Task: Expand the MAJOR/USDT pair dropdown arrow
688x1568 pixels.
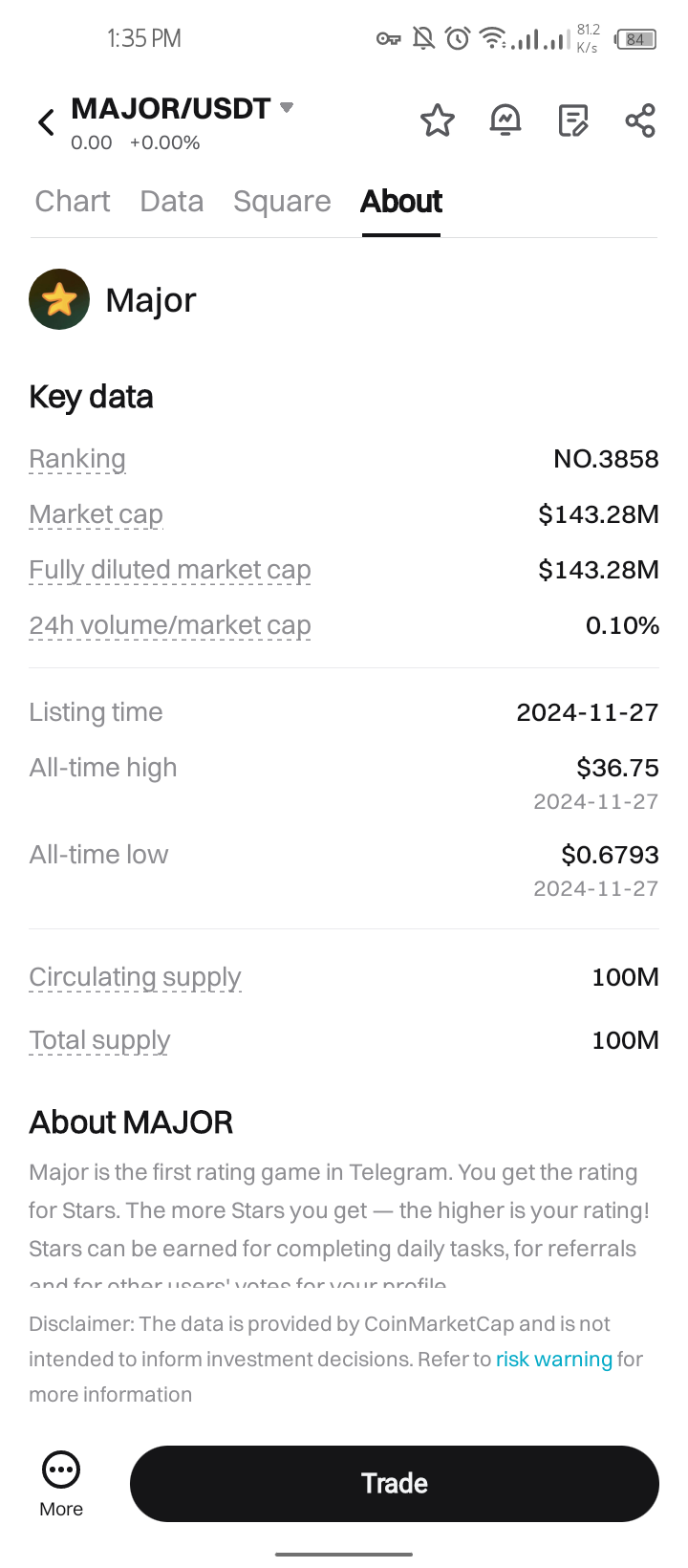Action: point(286,108)
